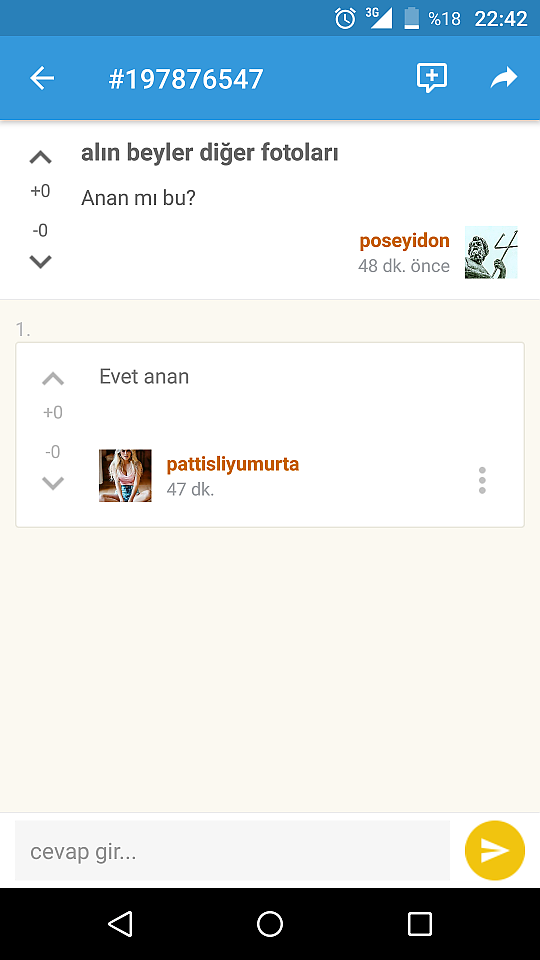View pattisliyumurta's avatar picture
This screenshot has height=960, width=540.
click(x=126, y=476)
